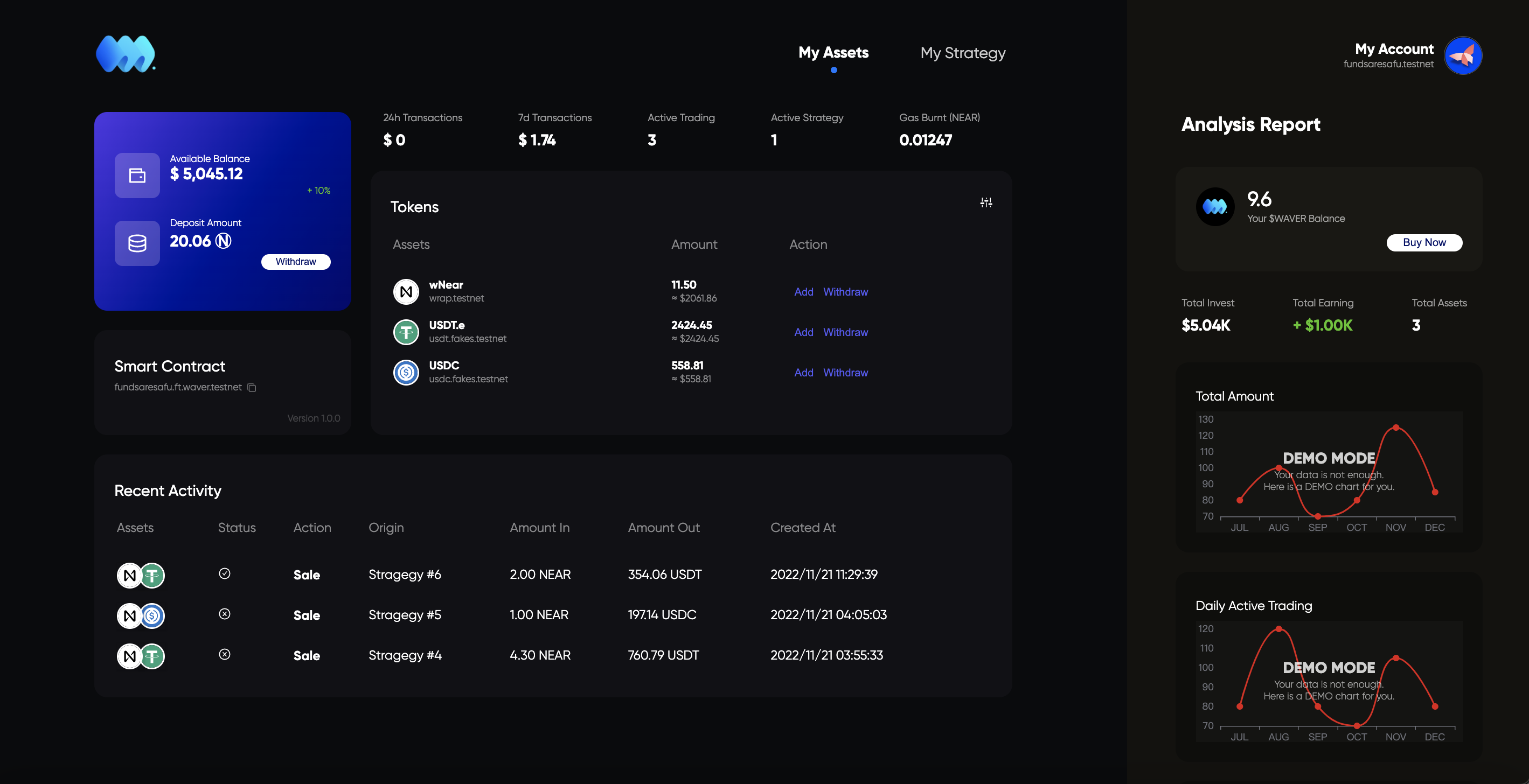Click the USDC token icon
The height and width of the screenshot is (784, 1529).
click(406, 372)
